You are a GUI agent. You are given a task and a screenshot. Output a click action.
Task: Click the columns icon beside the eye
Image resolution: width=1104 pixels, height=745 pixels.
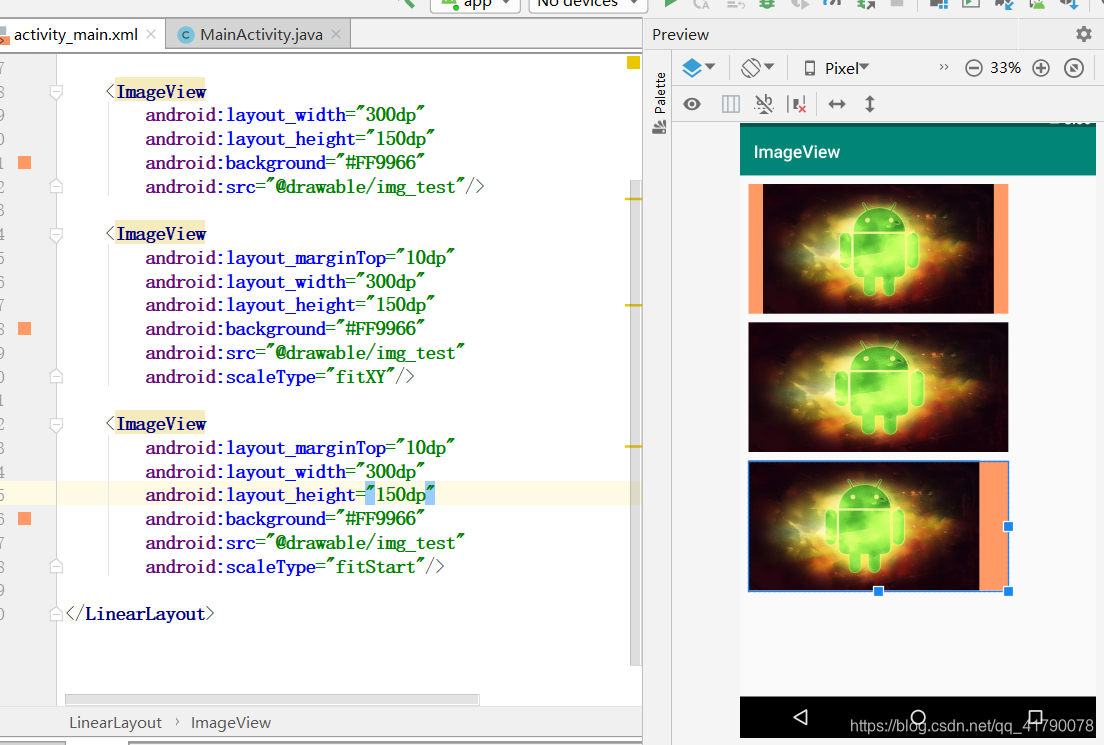click(731, 104)
